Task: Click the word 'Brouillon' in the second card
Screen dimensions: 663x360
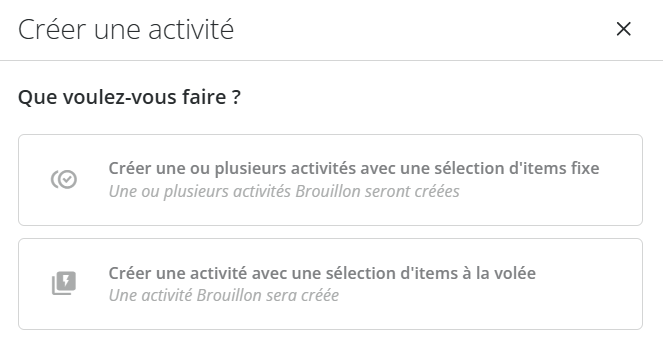Action: pos(229,295)
